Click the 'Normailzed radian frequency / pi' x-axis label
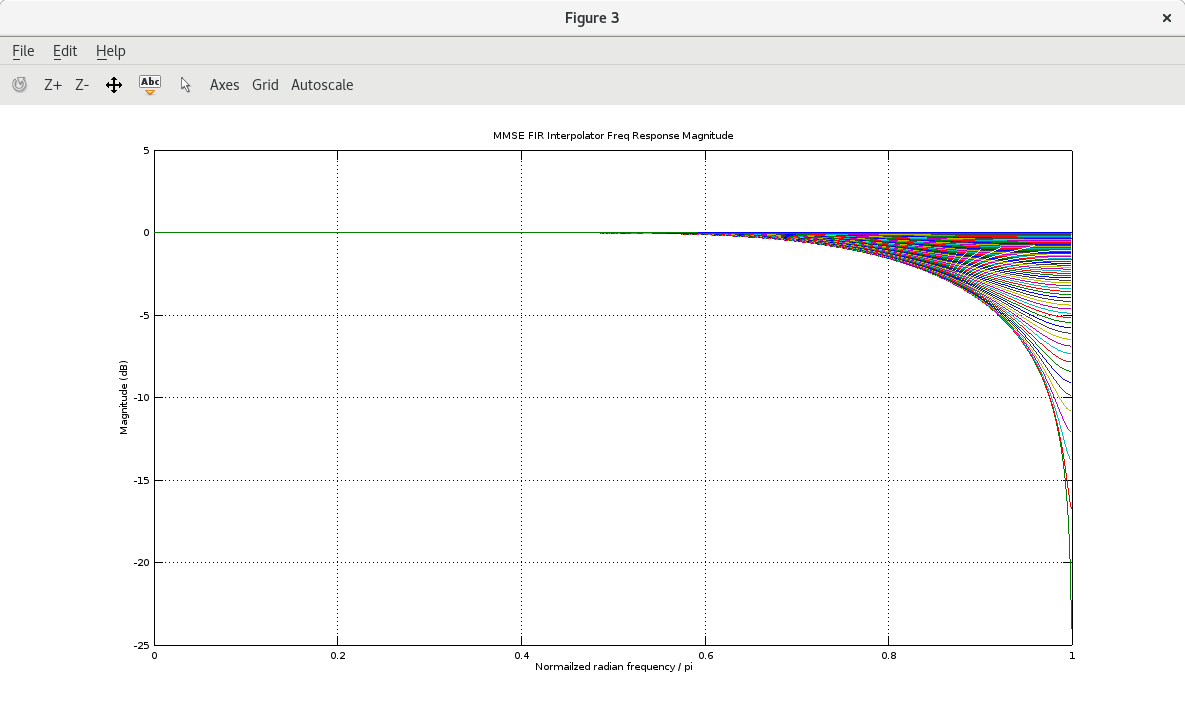 point(614,666)
